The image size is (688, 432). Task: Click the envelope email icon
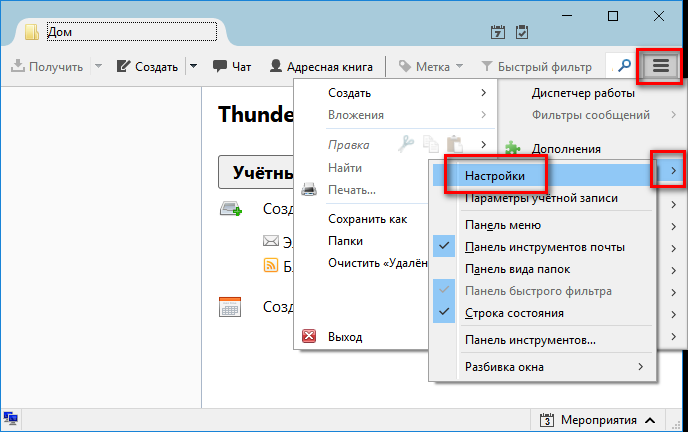[x=271, y=241]
